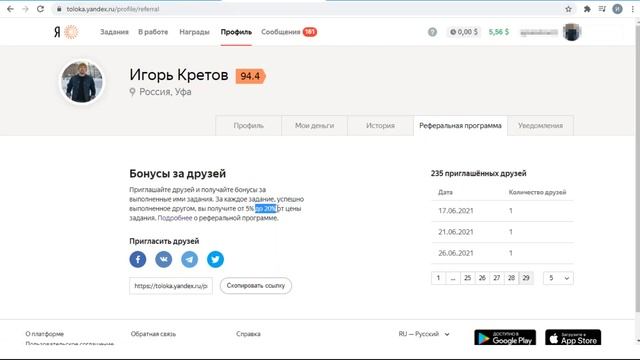Open the Chrome profile avatar
The height and width of the screenshot is (360, 640).
coord(617,9)
